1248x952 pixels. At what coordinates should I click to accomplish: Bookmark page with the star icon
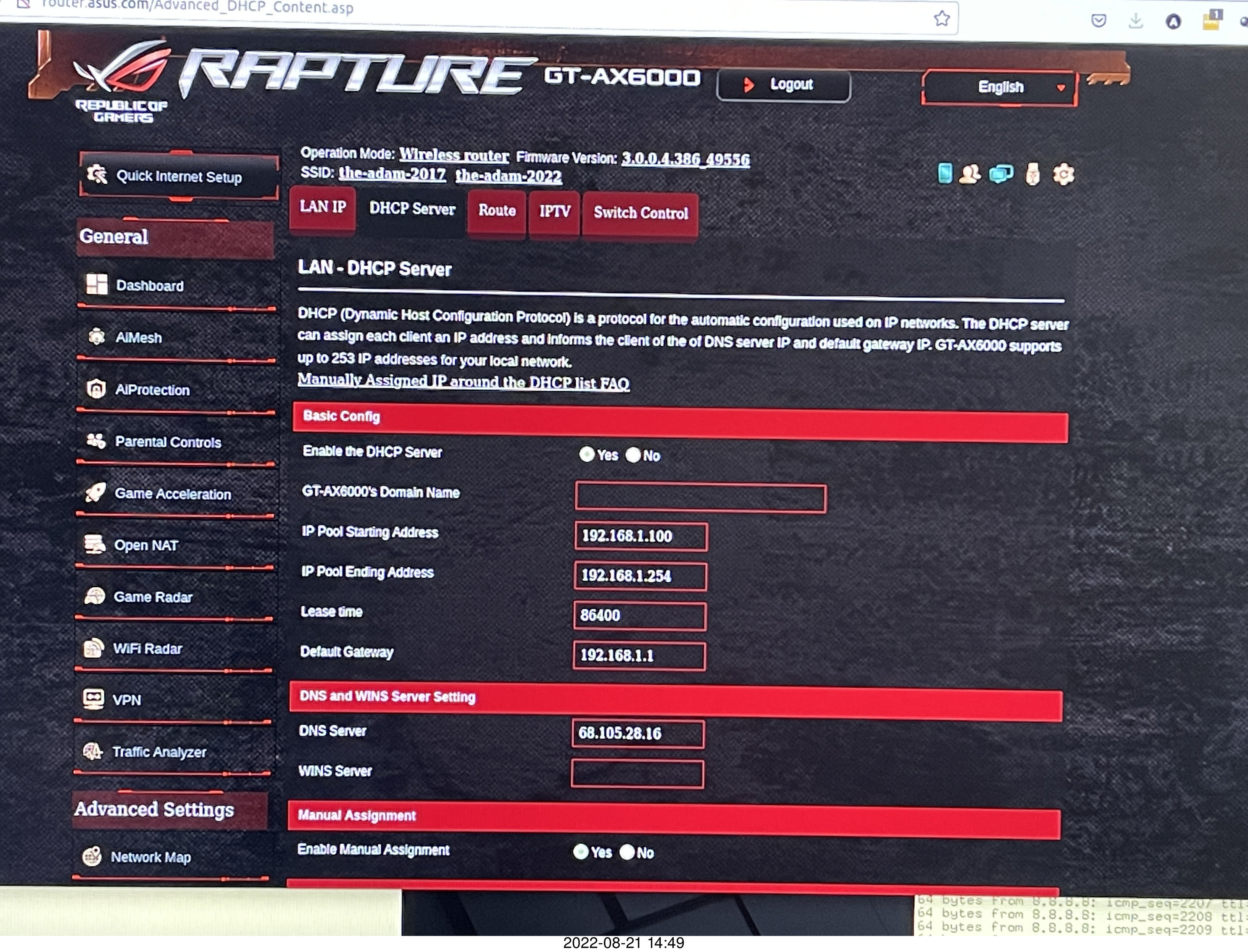[941, 19]
